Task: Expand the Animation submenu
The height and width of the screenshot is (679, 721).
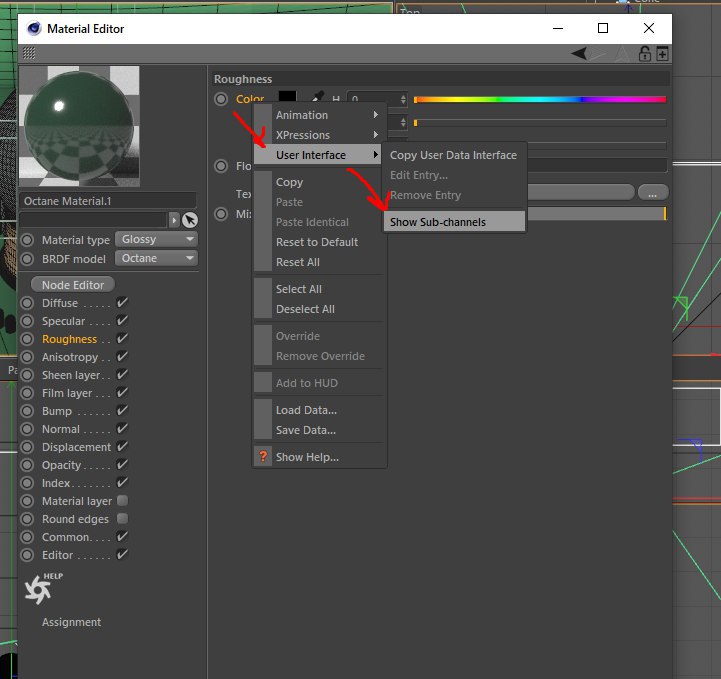Action: coord(320,115)
